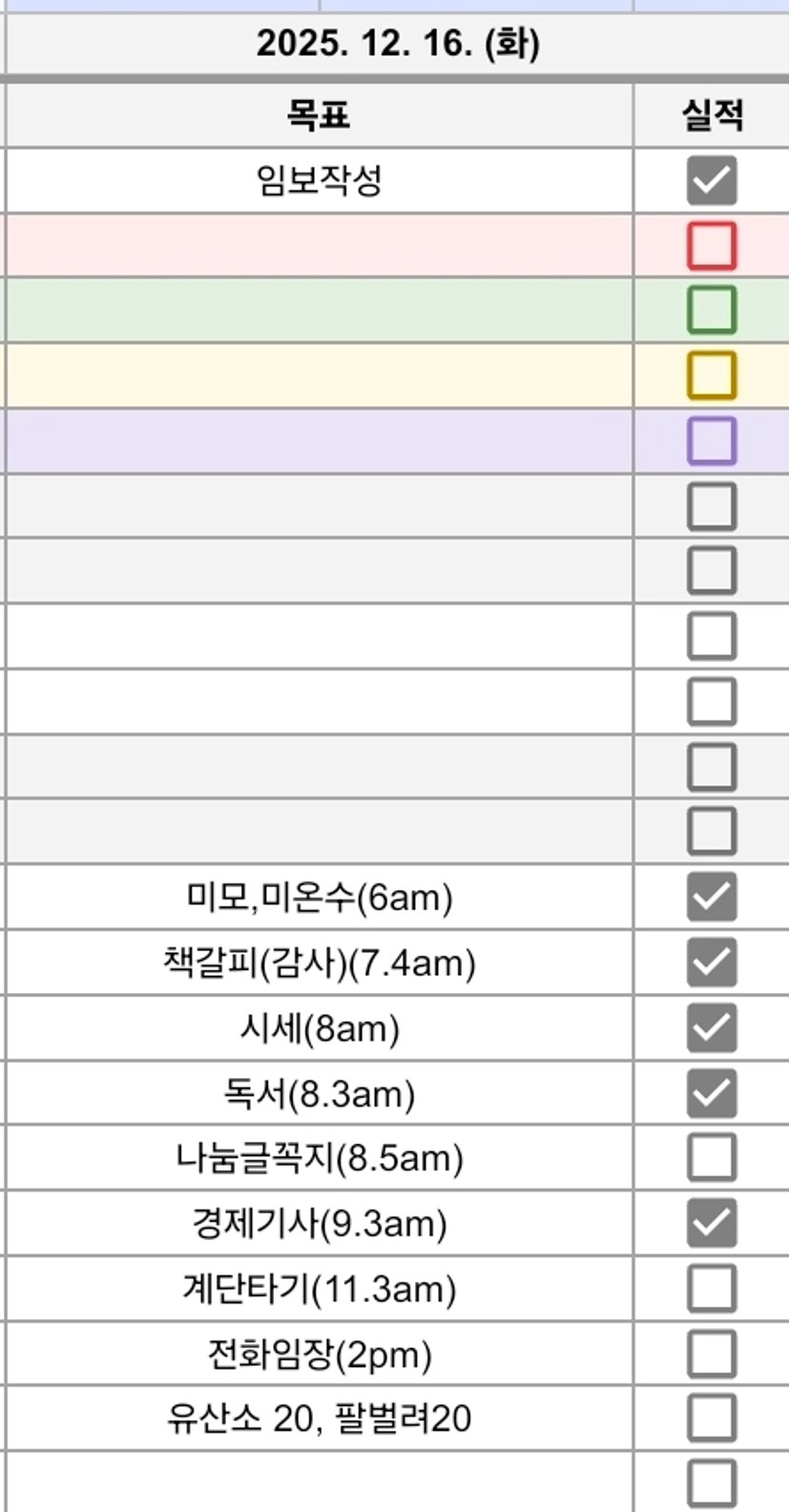Select the empty pink goal cell
Image resolution: width=789 pixels, height=1512 pixels.
pyautogui.click(x=319, y=245)
